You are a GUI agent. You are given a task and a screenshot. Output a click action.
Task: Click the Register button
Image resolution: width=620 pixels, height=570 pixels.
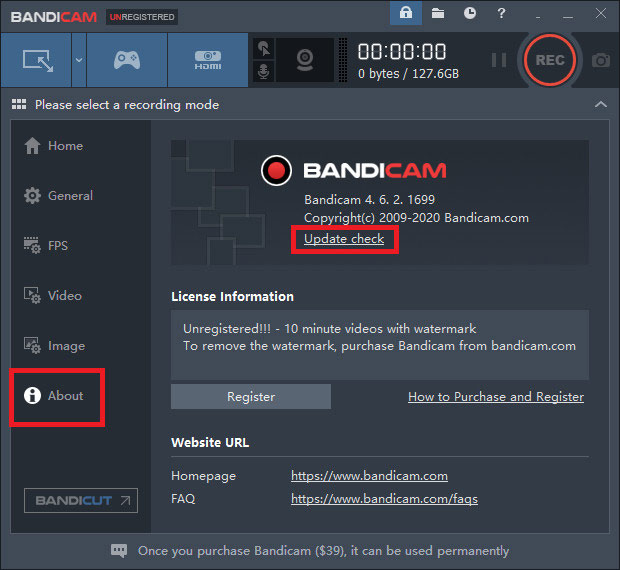(250, 397)
